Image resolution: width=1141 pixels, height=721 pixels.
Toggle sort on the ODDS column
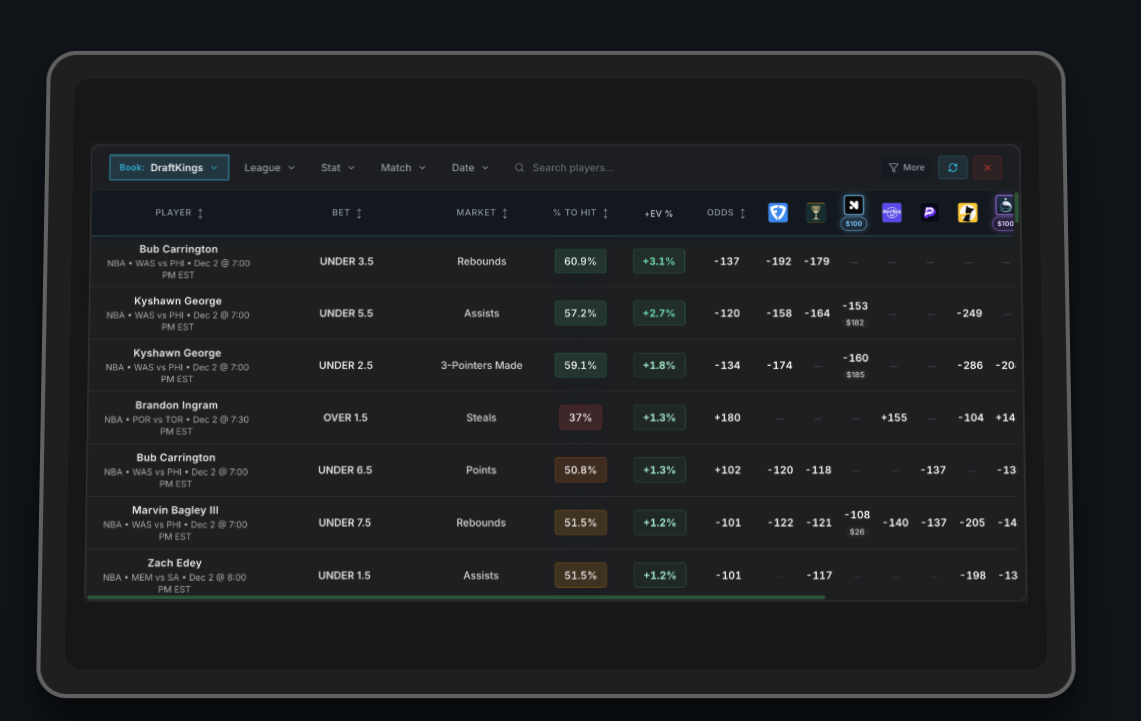pos(742,212)
